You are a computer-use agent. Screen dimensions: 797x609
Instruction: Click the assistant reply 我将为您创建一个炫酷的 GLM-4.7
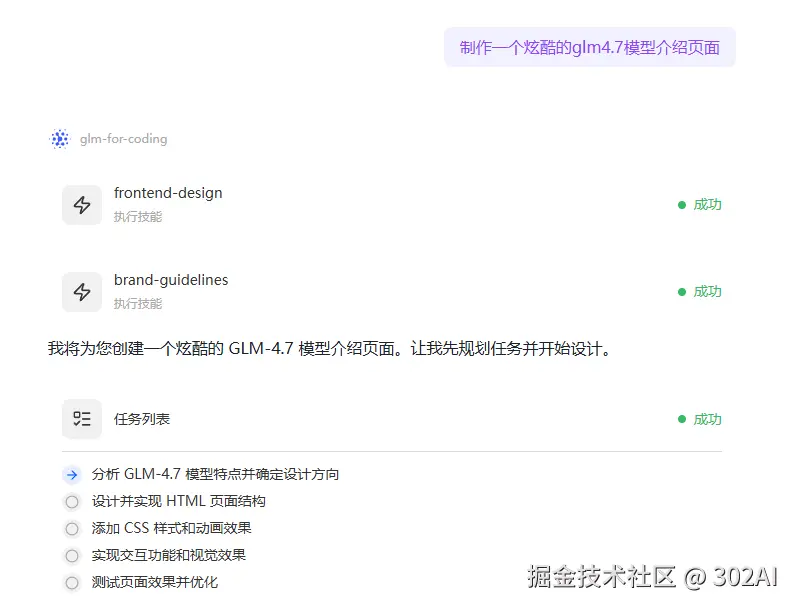330,349
